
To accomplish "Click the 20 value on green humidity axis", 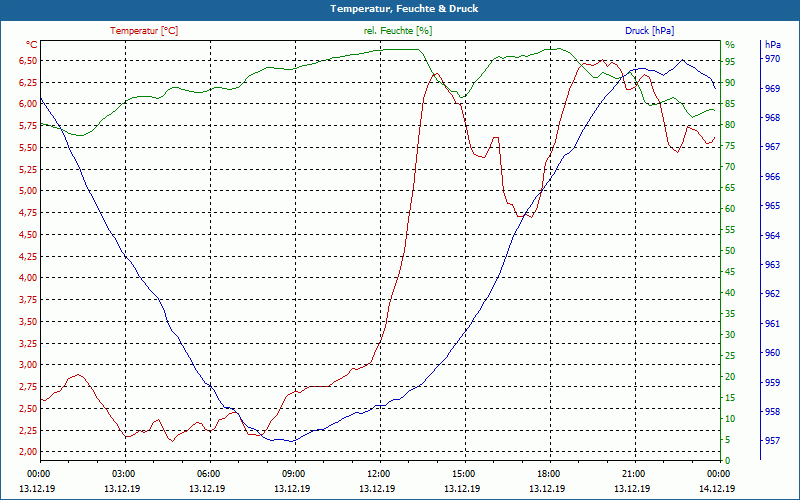I will point(730,377).
